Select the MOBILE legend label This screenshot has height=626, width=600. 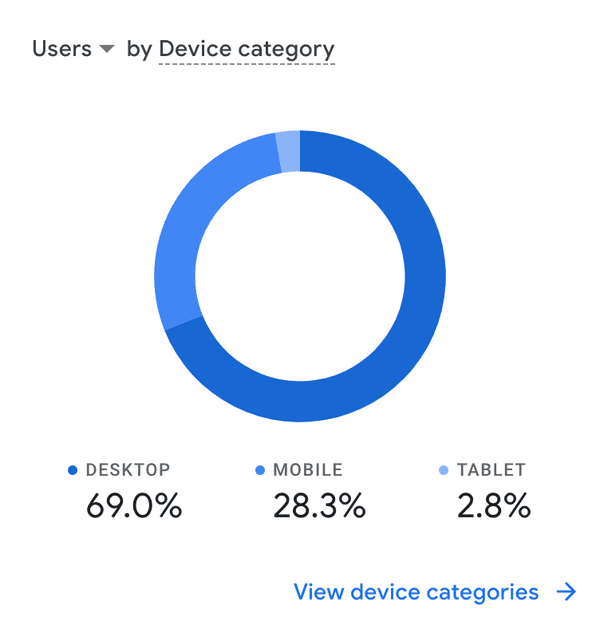(308, 470)
